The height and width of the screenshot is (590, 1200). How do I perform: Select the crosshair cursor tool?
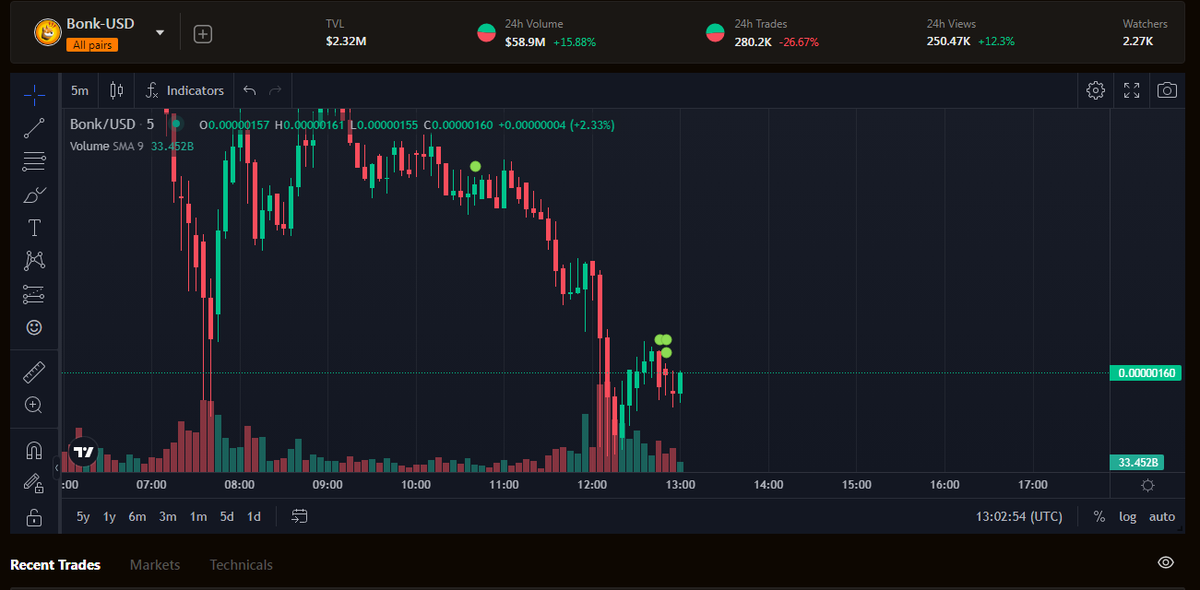point(34,95)
